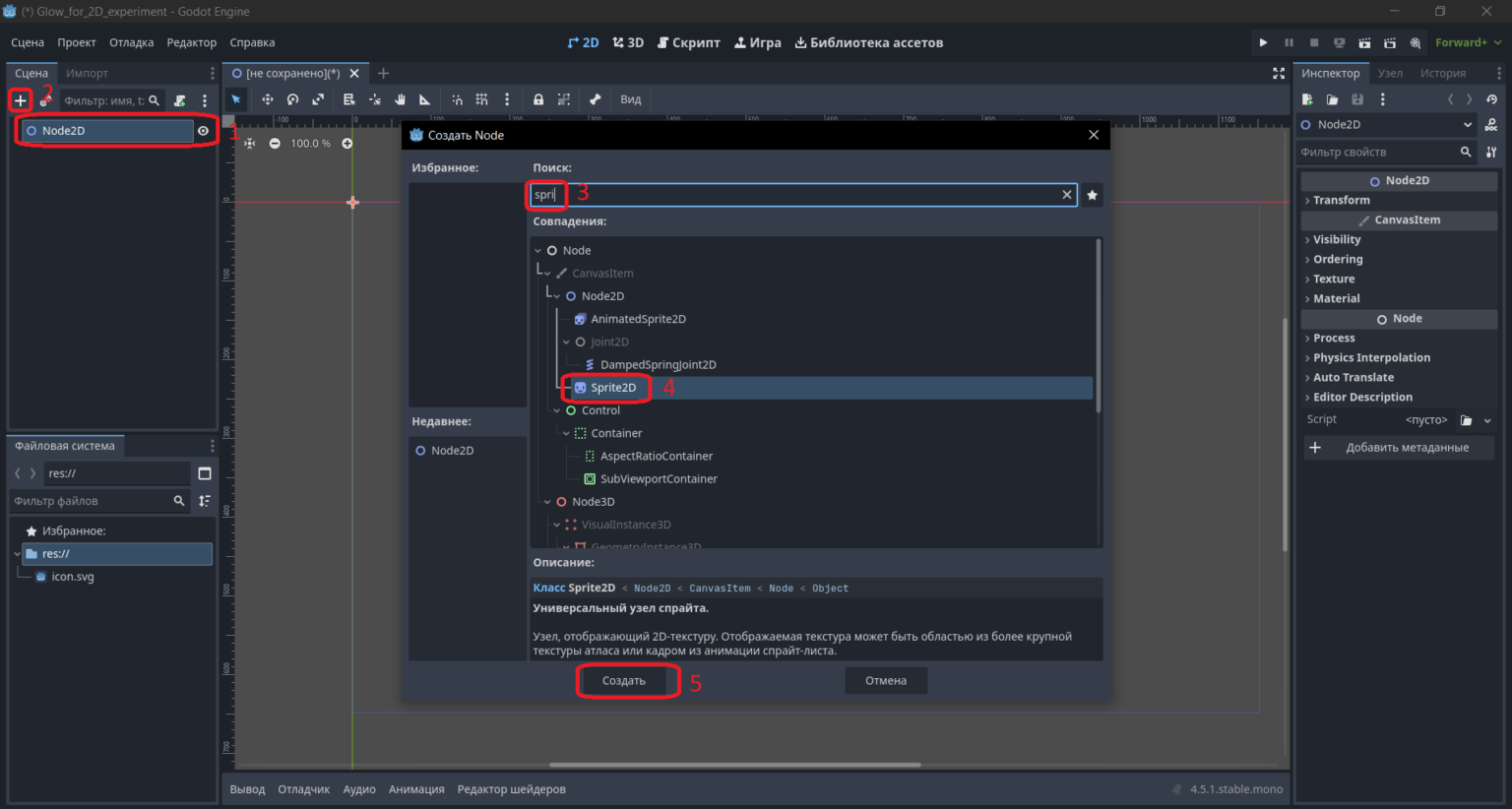Zoom in the 2D viewport
This screenshot has height=809, width=1512.
(x=347, y=144)
